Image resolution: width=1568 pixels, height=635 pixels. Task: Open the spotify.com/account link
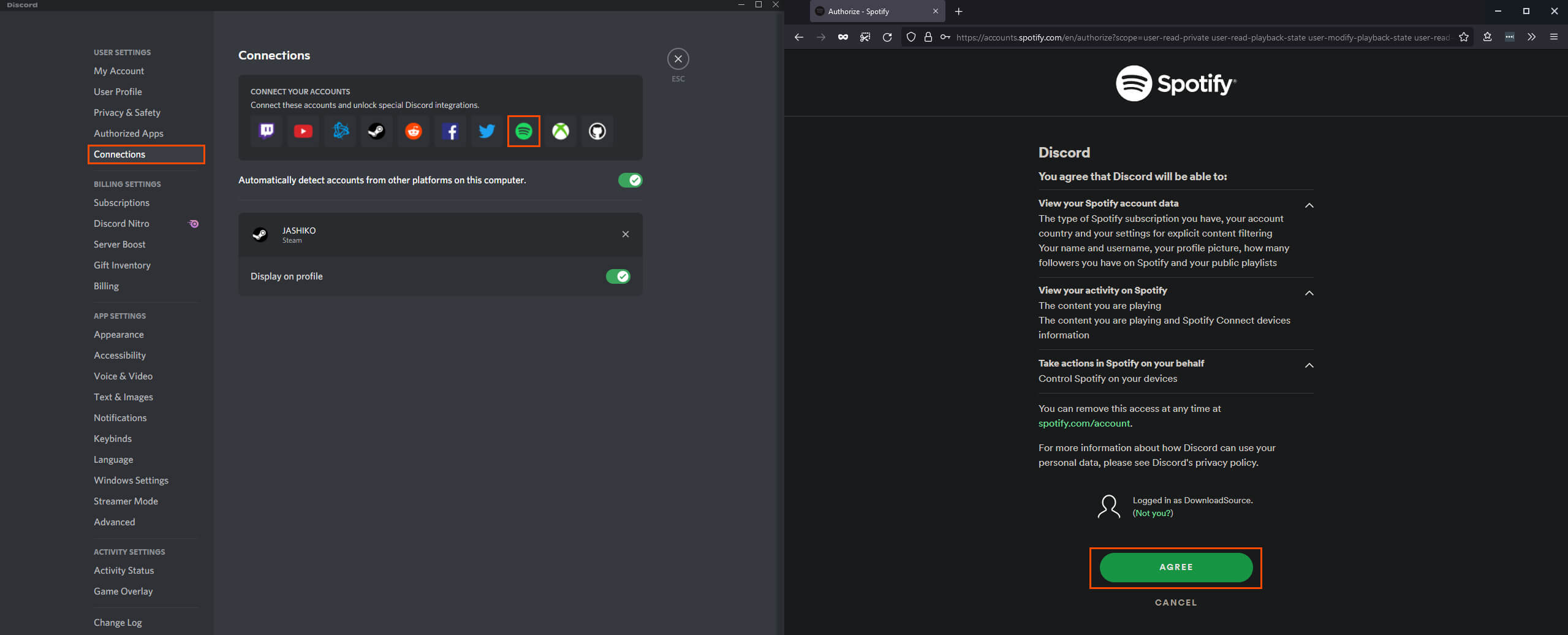[x=1084, y=424]
